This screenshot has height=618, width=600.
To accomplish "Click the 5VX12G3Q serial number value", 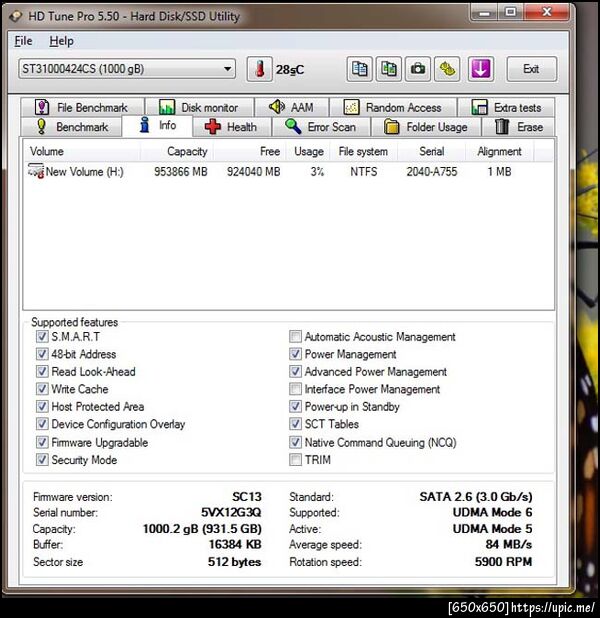I will (231, 512).
